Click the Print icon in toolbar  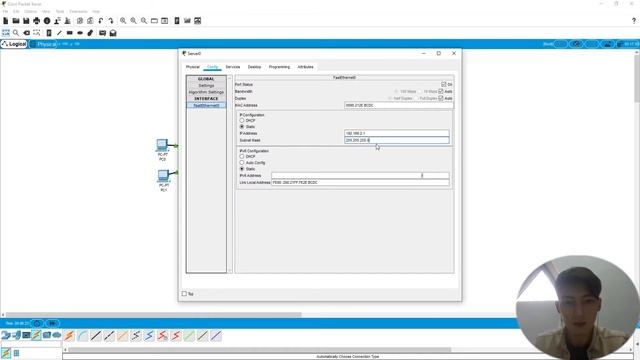point(37,21)
